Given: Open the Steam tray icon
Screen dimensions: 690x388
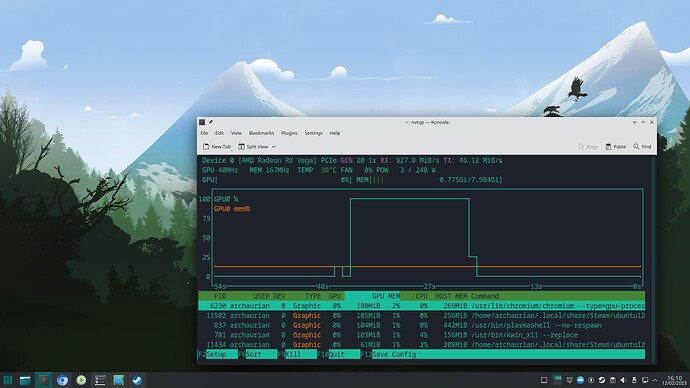Looking at the screenshot, I should 602,380.
